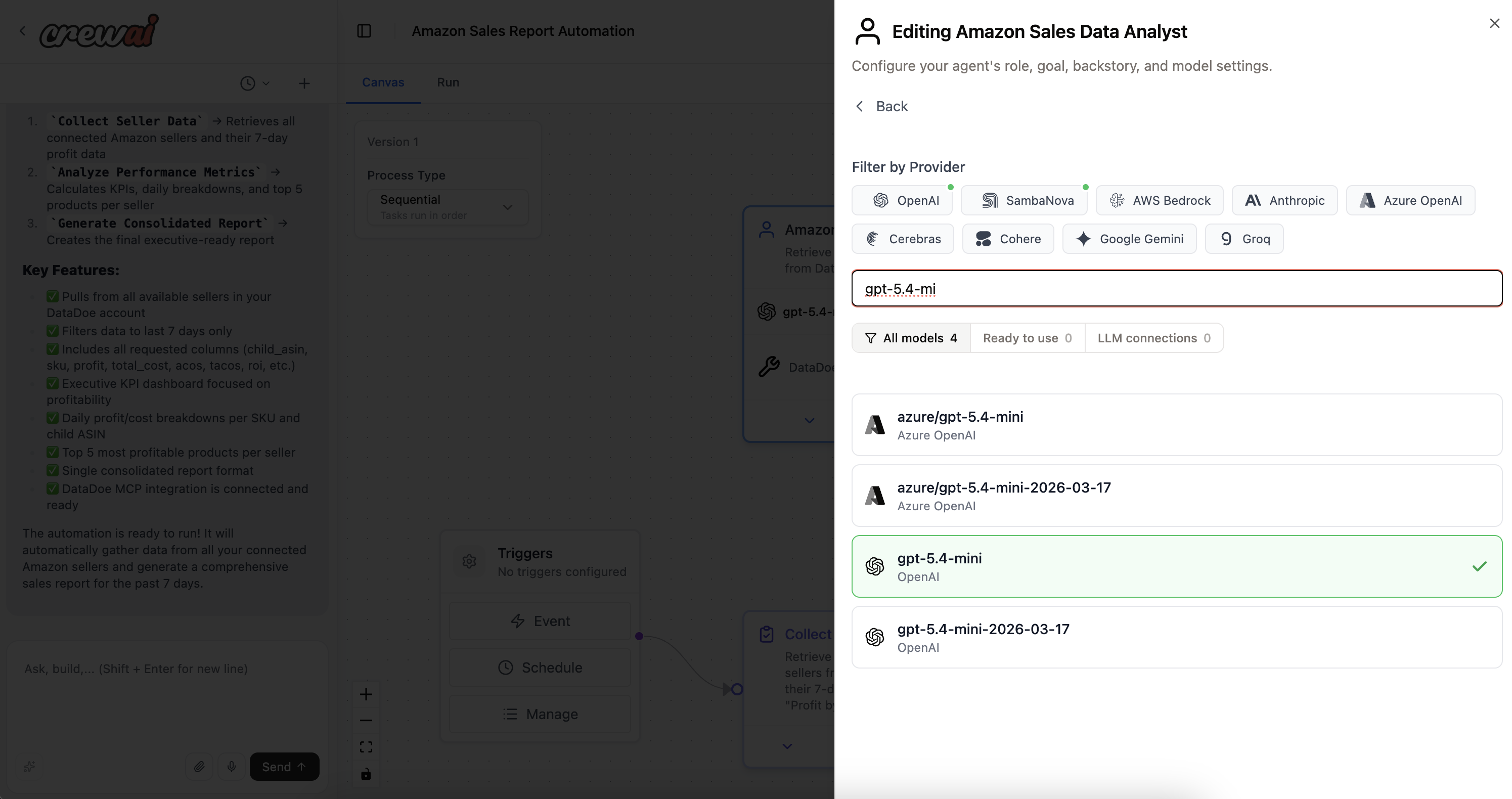Zoom in on the canvas
Viewport: 1512px width, 799px height.
pyautogui.click(x=366, y=694)
